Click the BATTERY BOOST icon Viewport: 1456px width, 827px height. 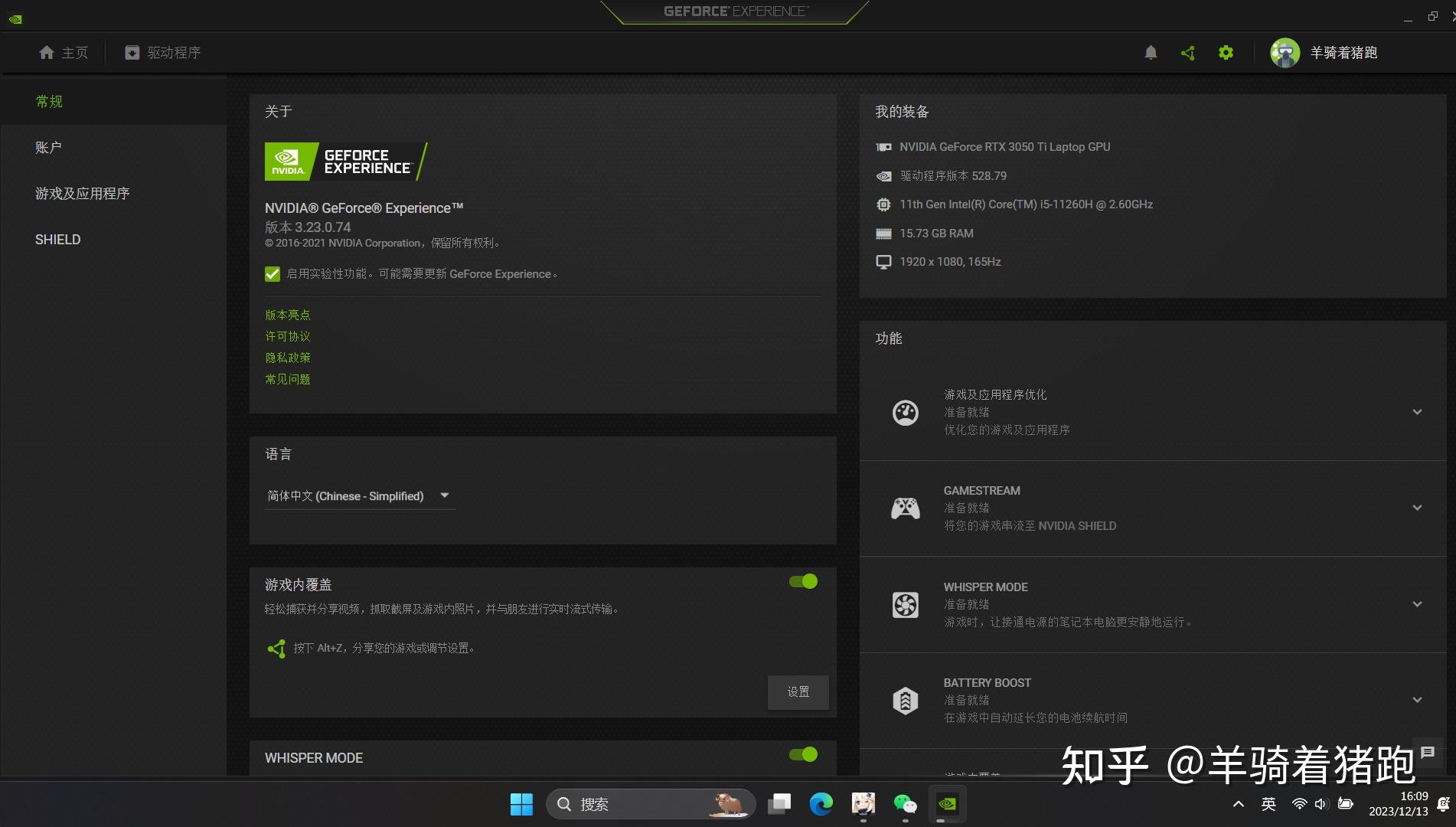906,700
